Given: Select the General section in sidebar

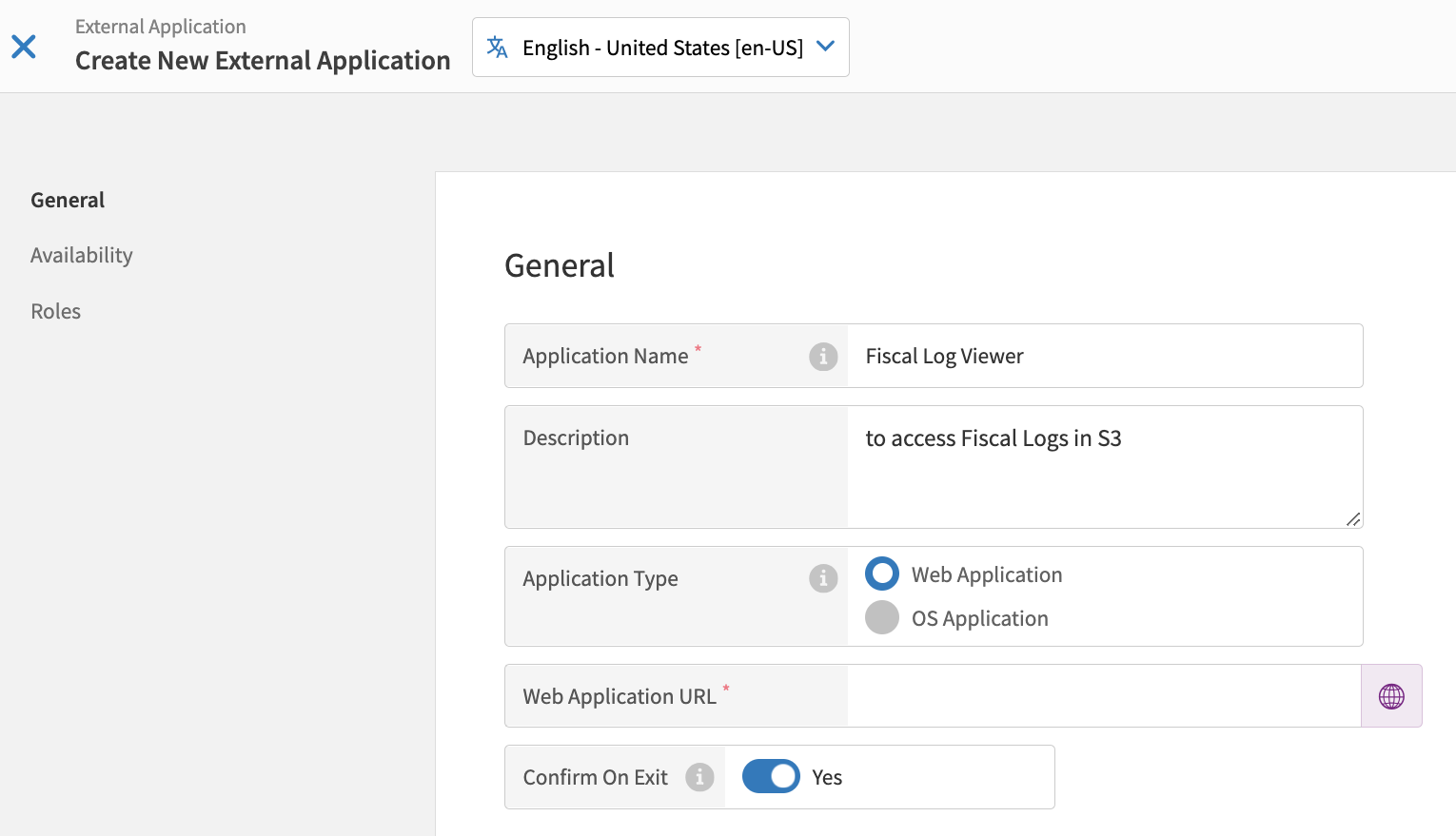Looking at the screenshot, I should pos(68,200).
